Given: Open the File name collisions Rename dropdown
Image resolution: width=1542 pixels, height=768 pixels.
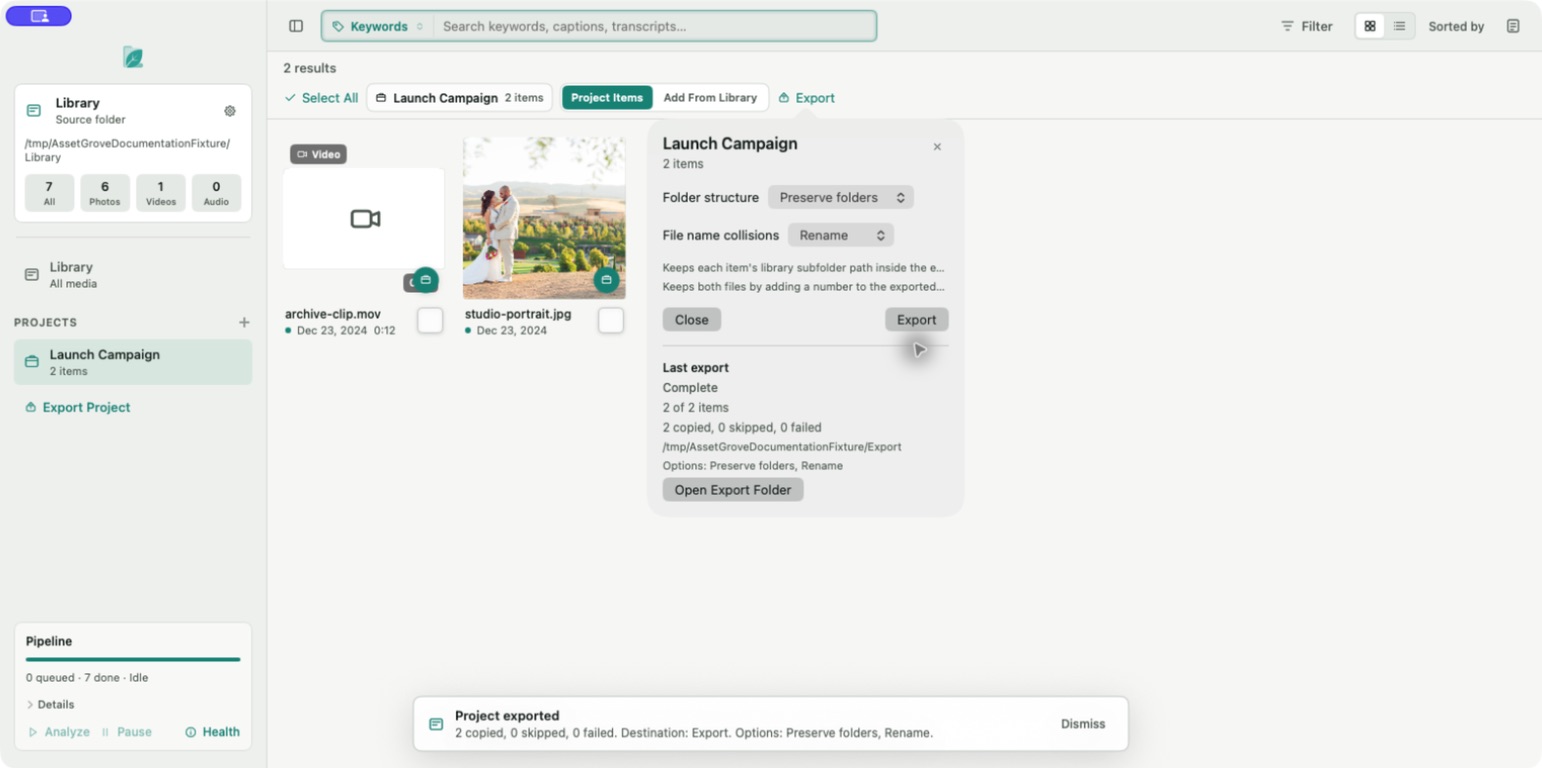Looking at the screenshot, I should coord(841,235).
